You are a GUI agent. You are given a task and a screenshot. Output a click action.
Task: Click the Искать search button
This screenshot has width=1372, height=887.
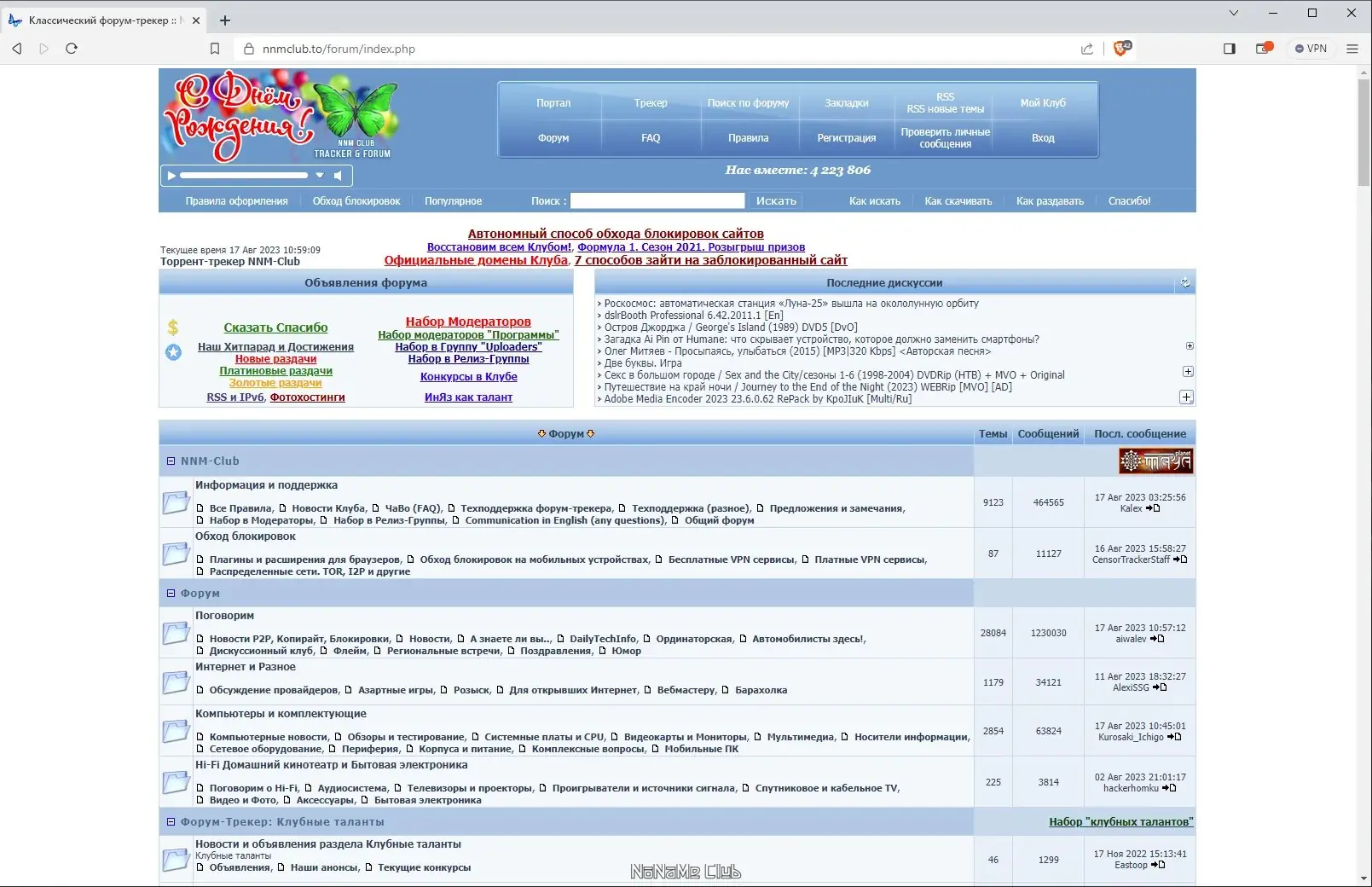[776, 201]
